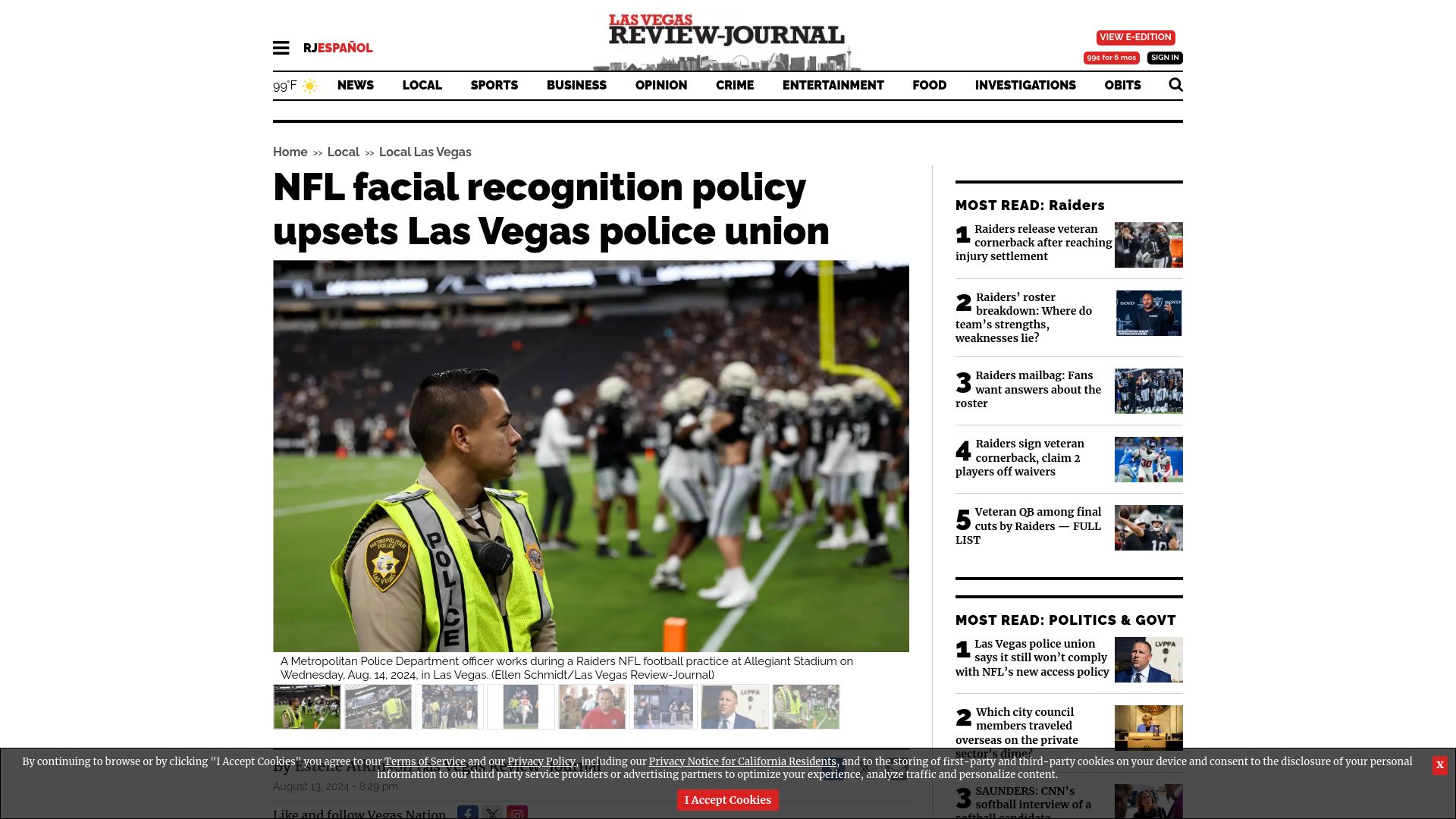The height and width of the screenshot is (819, 1456).
Task: Select the third gallery thumbnail
Action: [x=450, y=707]
